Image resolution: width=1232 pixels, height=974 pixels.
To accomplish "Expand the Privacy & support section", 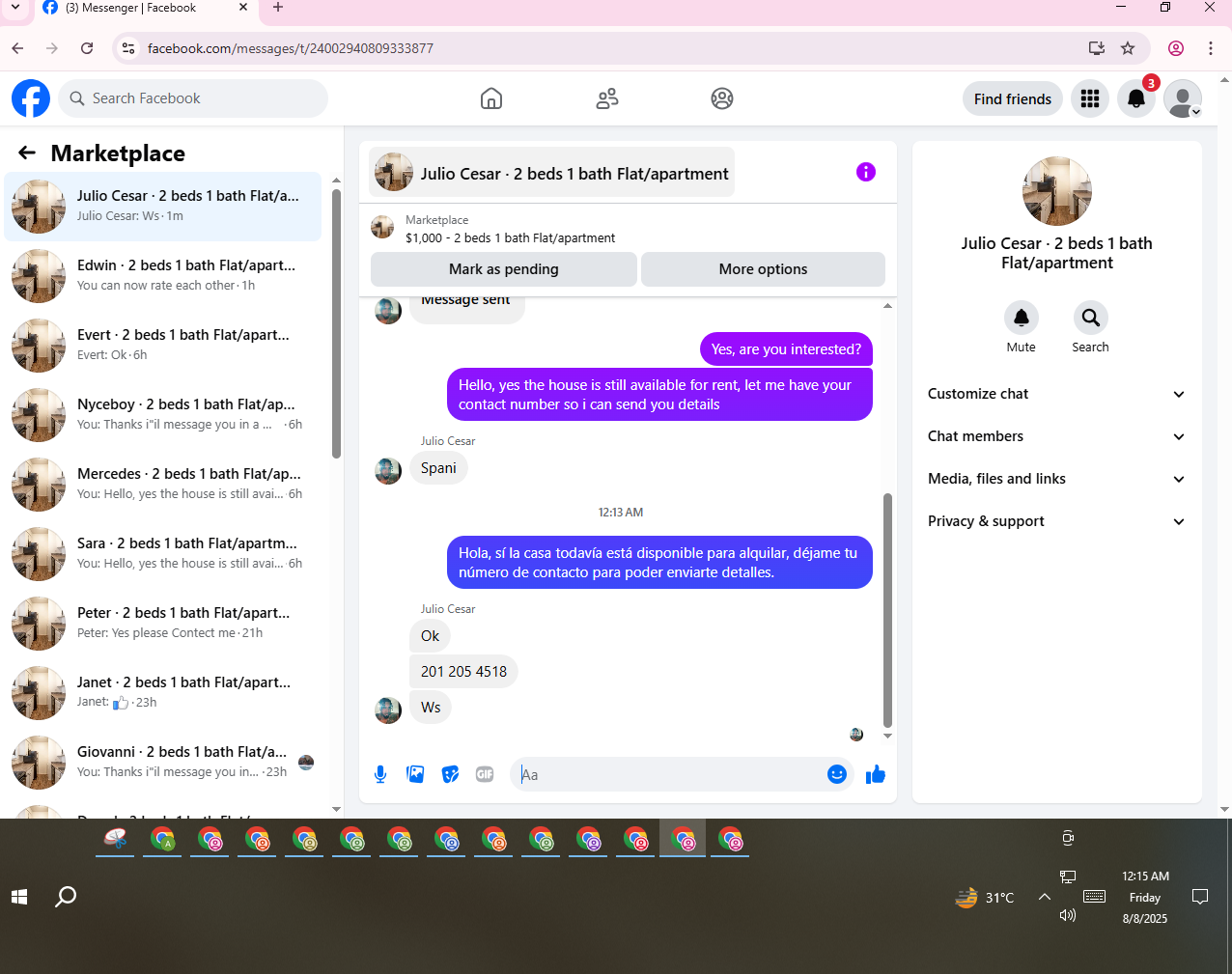I will [1057, 521].
